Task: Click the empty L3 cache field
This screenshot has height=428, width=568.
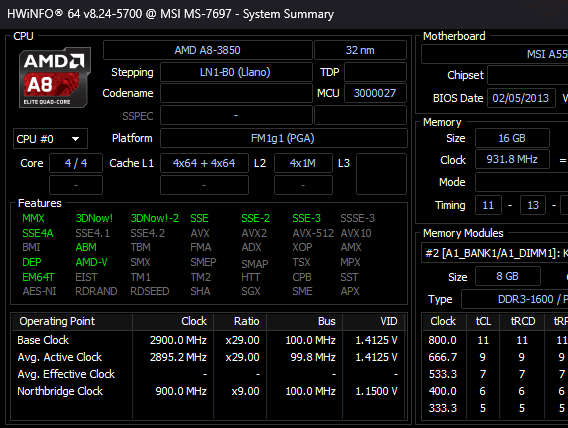Action: [x=381, y=174]
